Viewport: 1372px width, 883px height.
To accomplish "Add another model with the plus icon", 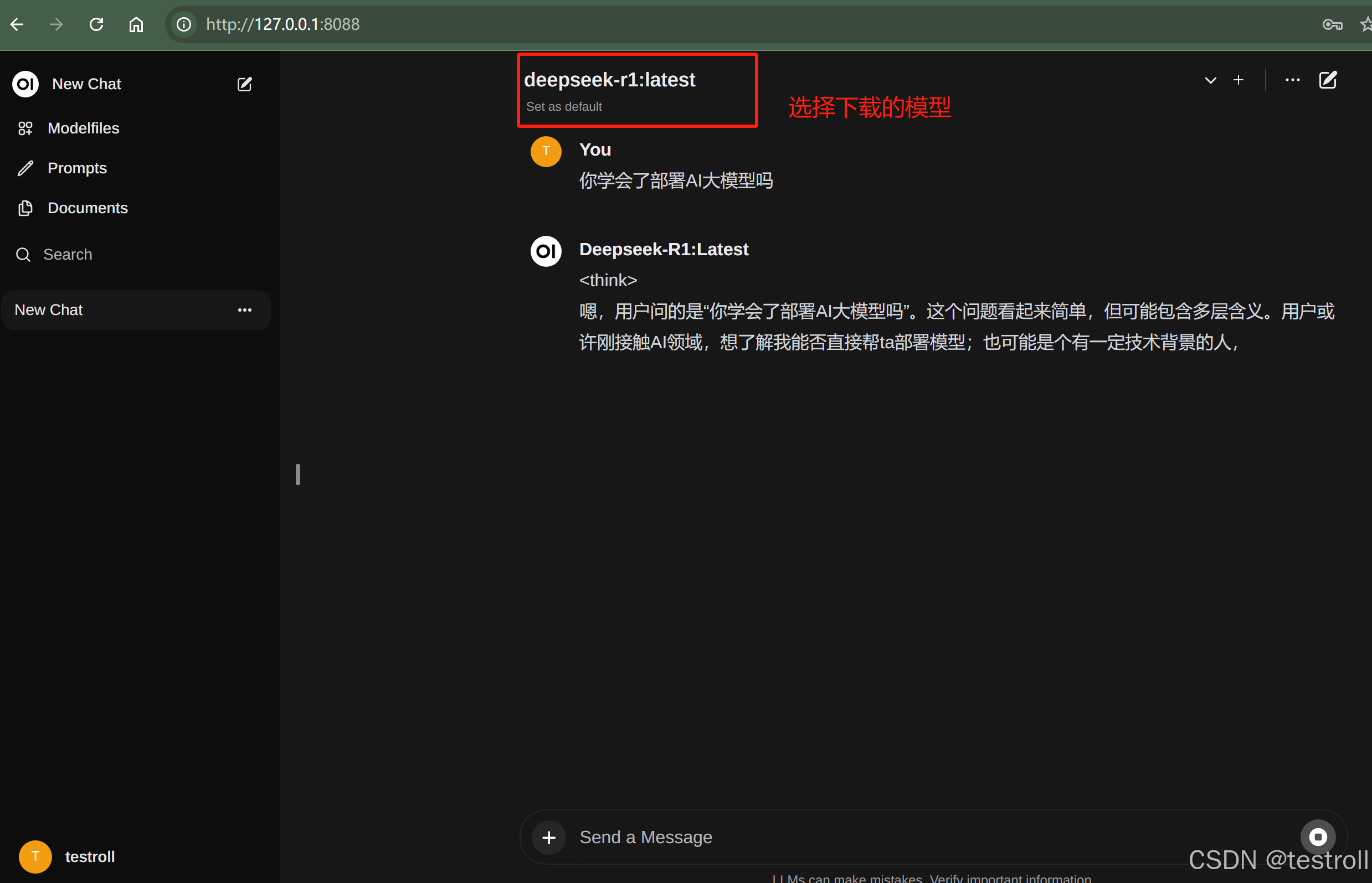I will [1239, 80].
